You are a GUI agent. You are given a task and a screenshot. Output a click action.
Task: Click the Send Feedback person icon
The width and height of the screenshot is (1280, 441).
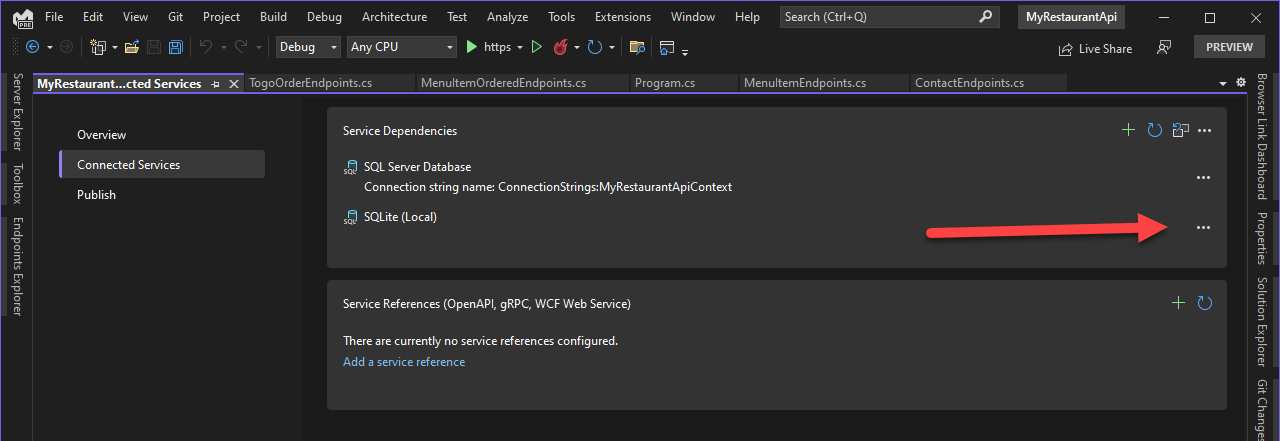tap(1164, 47)
